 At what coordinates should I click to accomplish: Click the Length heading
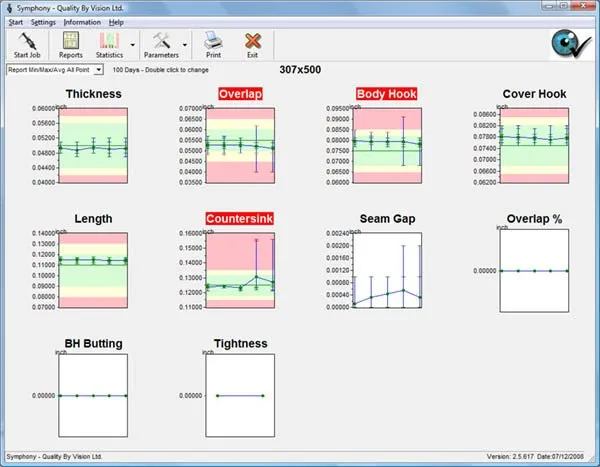(x=93, y=219)
